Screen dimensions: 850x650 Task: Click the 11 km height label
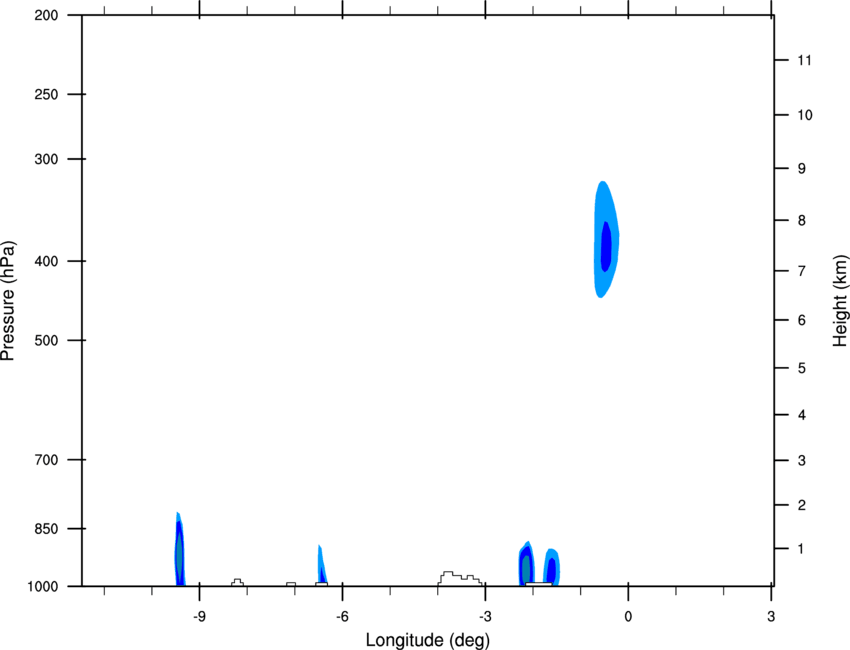(804, 60)
